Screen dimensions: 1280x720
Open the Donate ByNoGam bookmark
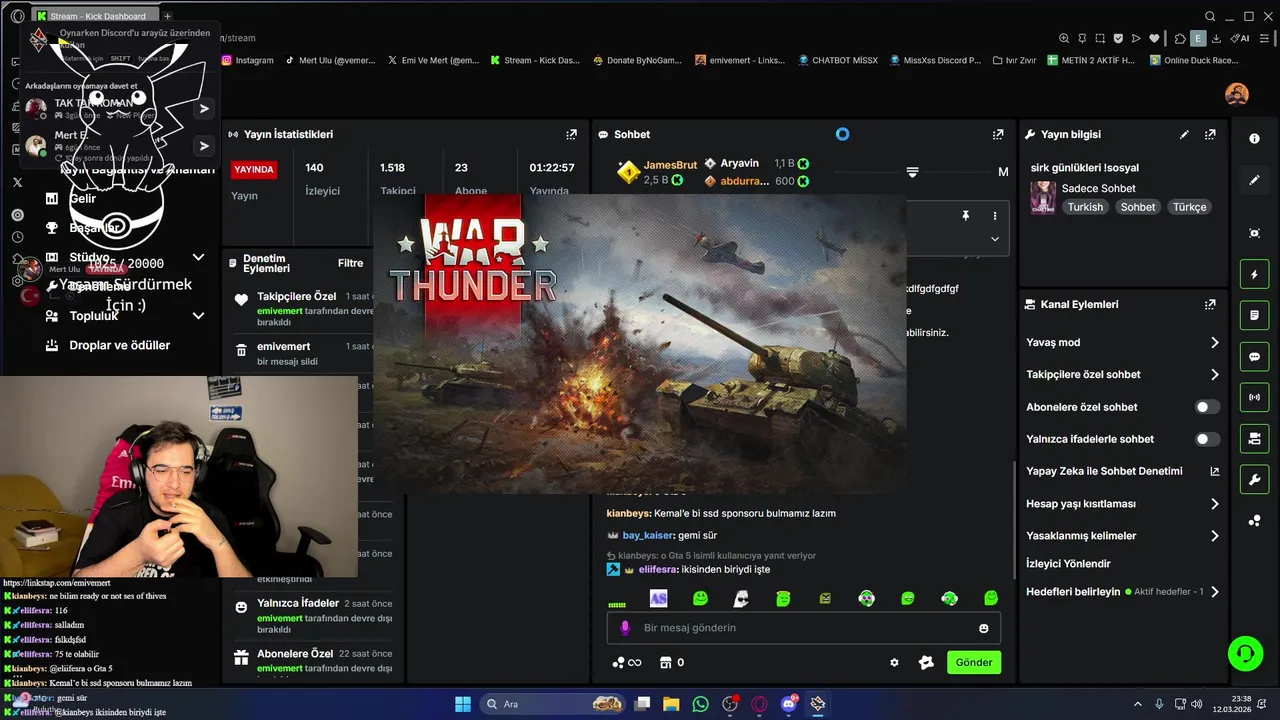click(x=636, y=60)
